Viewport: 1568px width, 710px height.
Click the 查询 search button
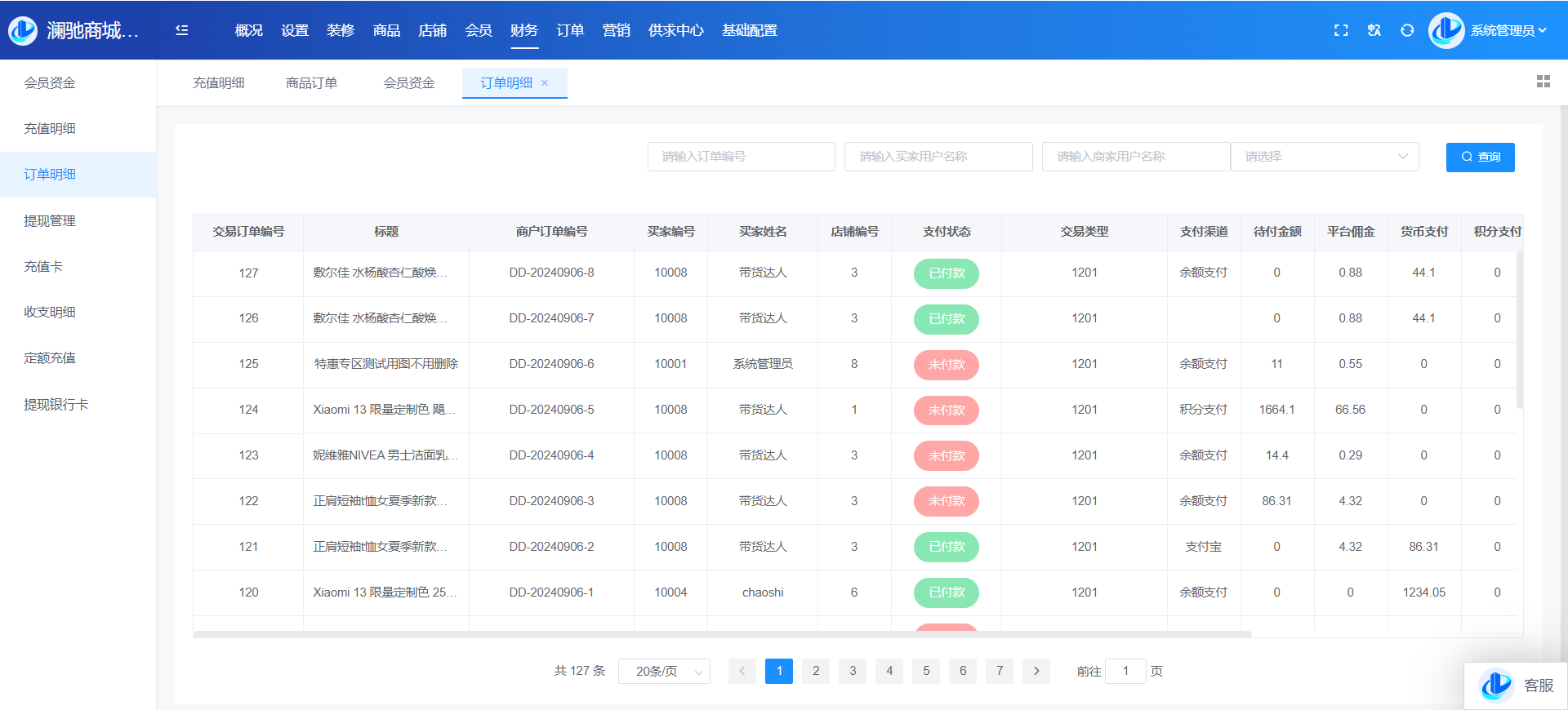coord(1480,157)
